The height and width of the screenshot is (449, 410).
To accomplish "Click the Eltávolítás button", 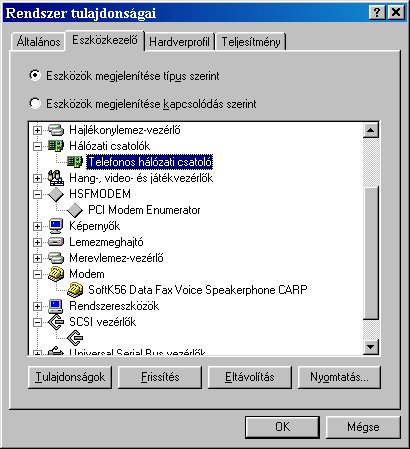I will 250,377.
